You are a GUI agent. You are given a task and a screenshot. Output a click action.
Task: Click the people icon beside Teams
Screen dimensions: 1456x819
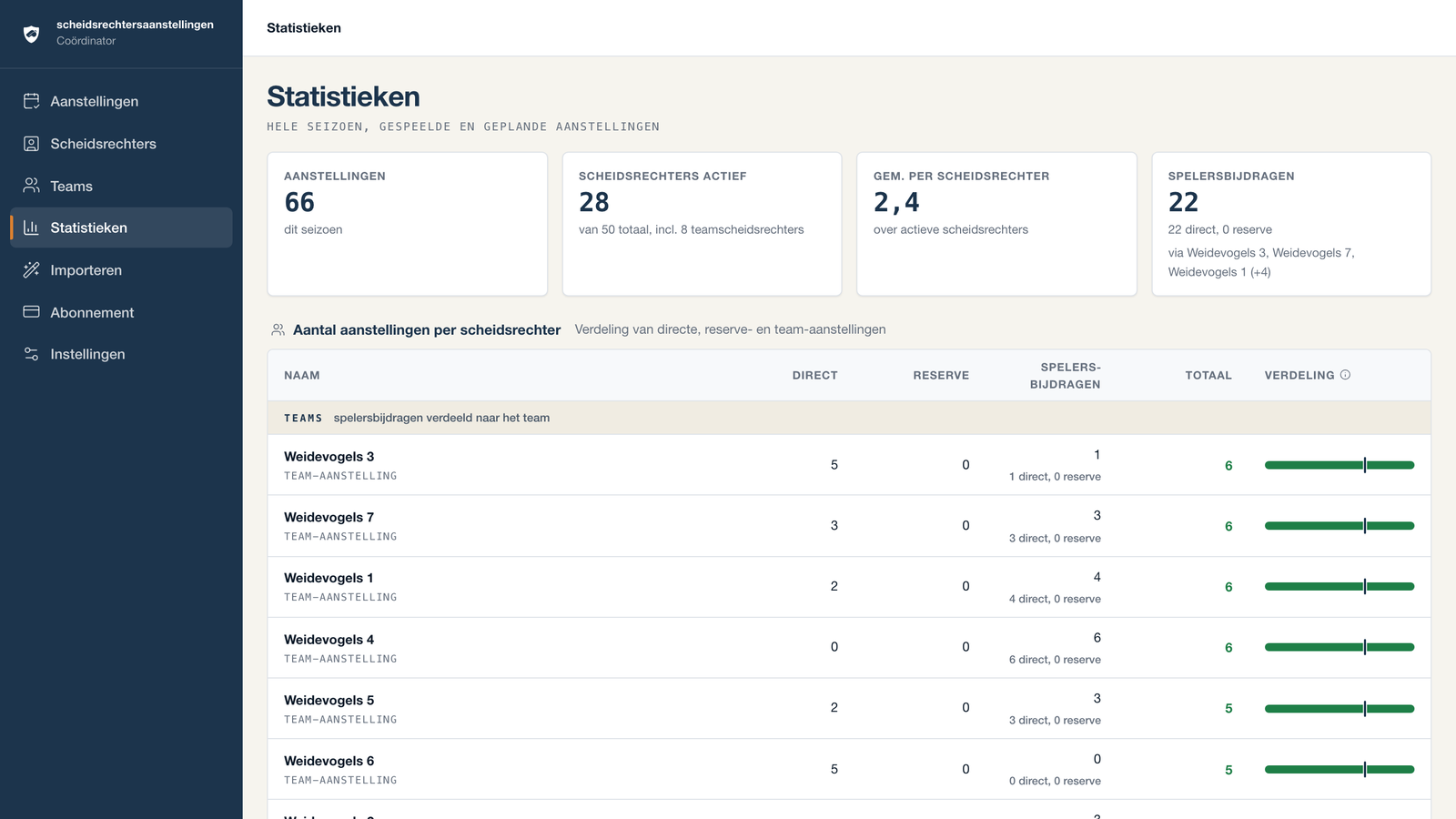[31, 186]
